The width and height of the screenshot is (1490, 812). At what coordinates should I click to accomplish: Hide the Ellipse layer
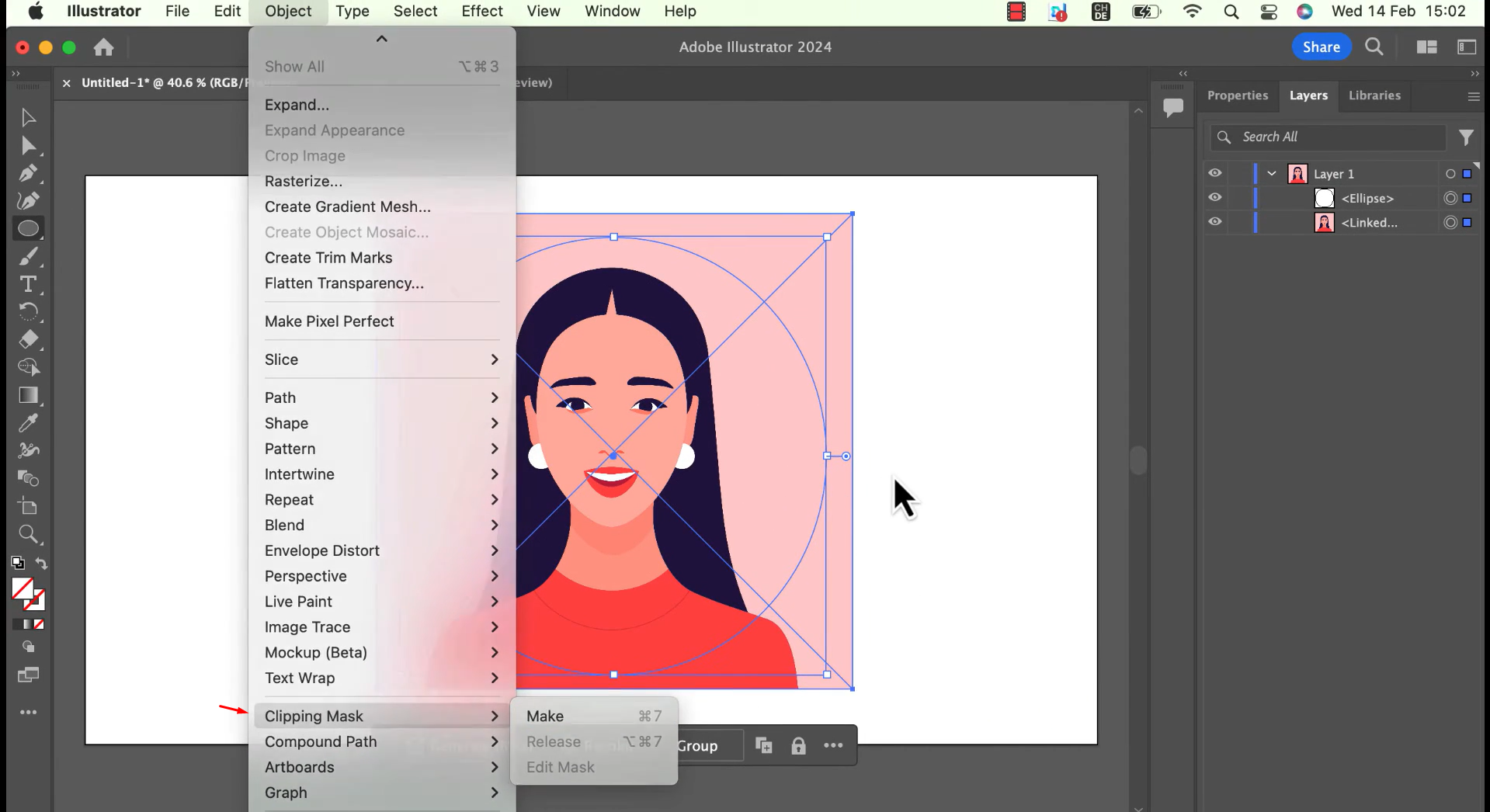(x=1214, y=198)
